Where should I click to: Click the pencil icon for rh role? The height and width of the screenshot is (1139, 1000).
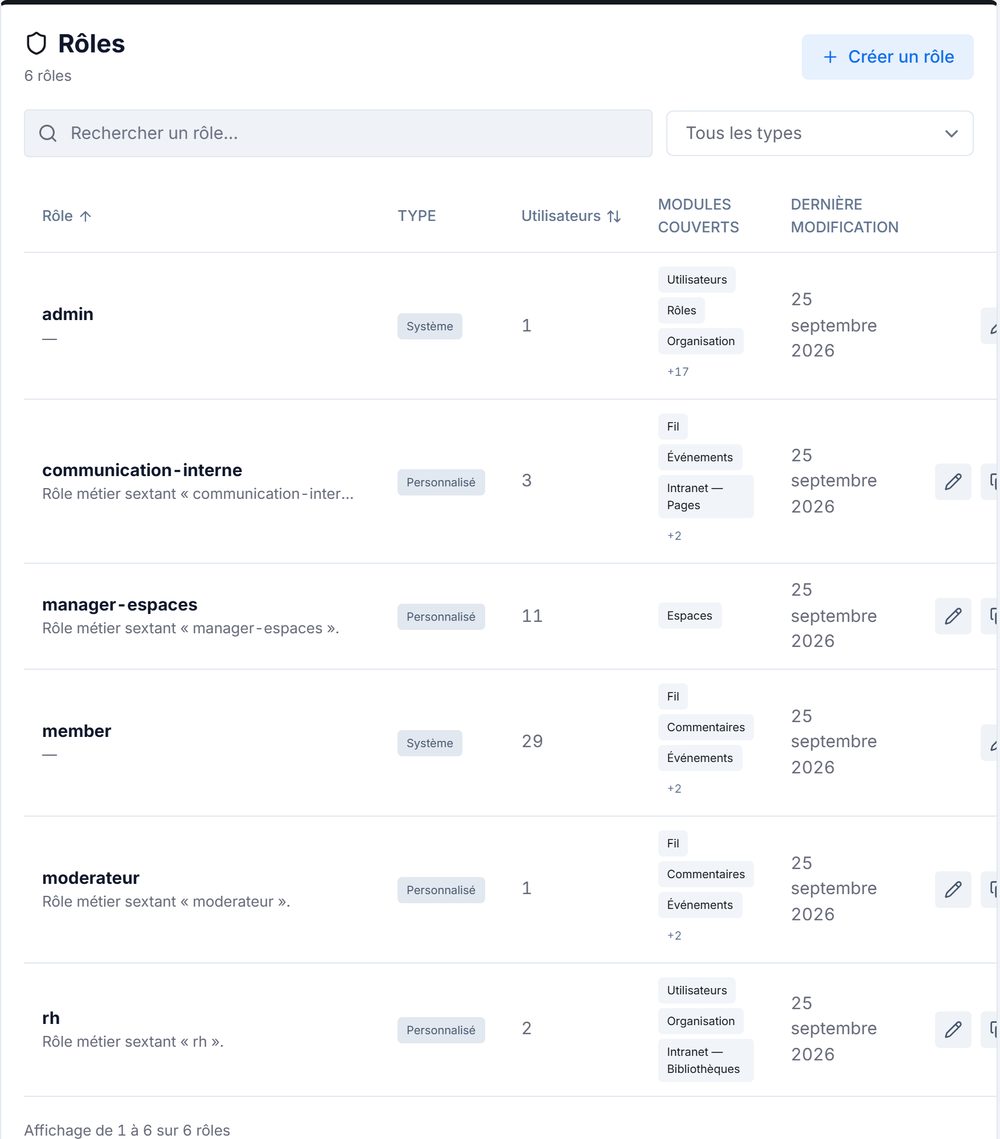(x=953, y=1029)
